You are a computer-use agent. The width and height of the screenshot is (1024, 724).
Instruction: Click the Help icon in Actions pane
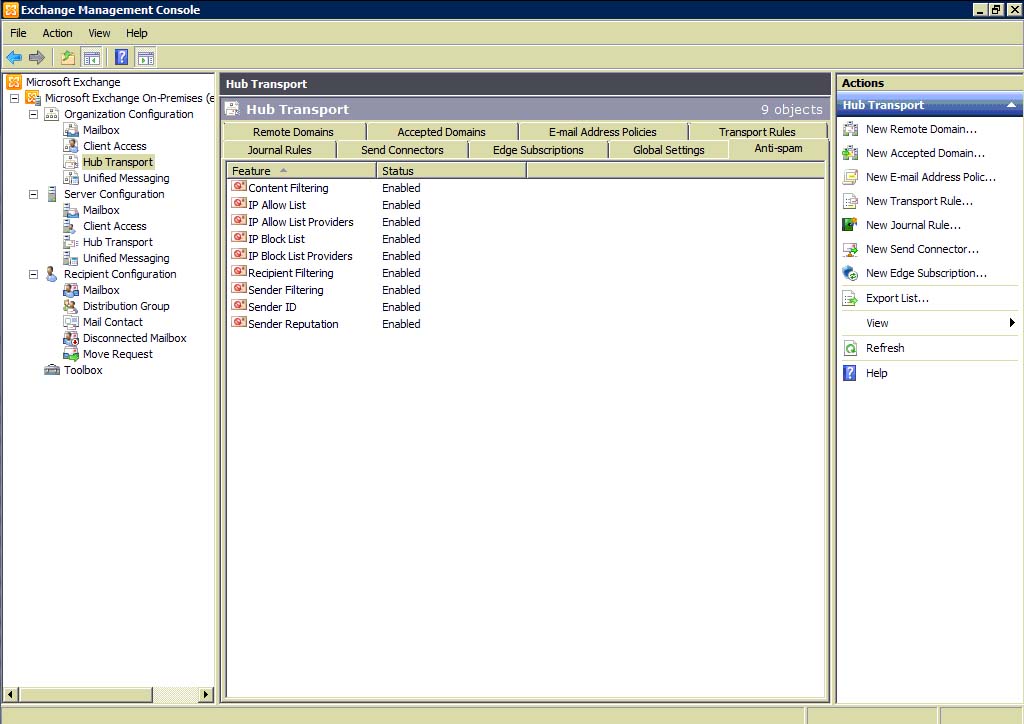click(x=850, y=373)
